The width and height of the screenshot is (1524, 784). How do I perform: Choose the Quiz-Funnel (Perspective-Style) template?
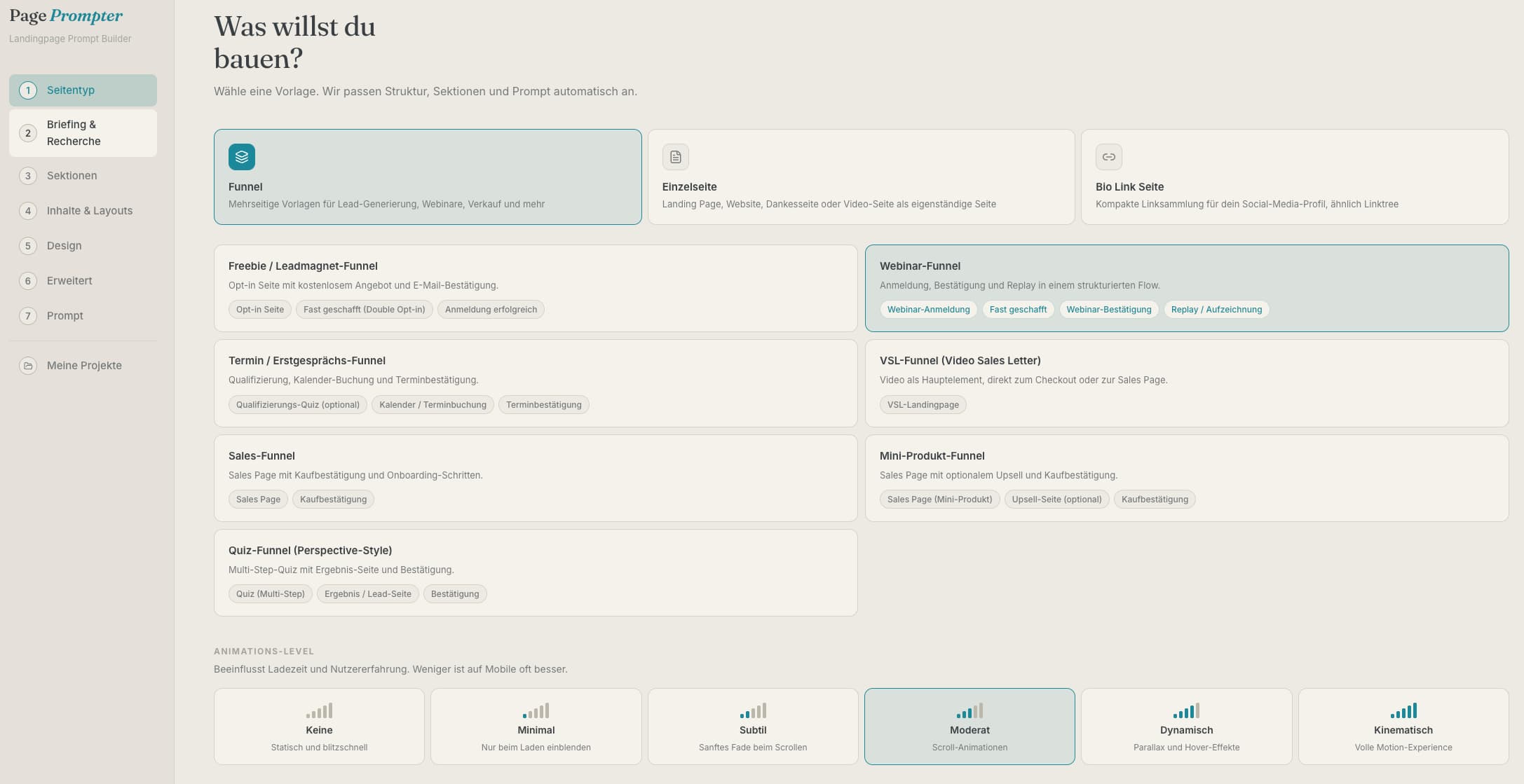click(536, 573)
